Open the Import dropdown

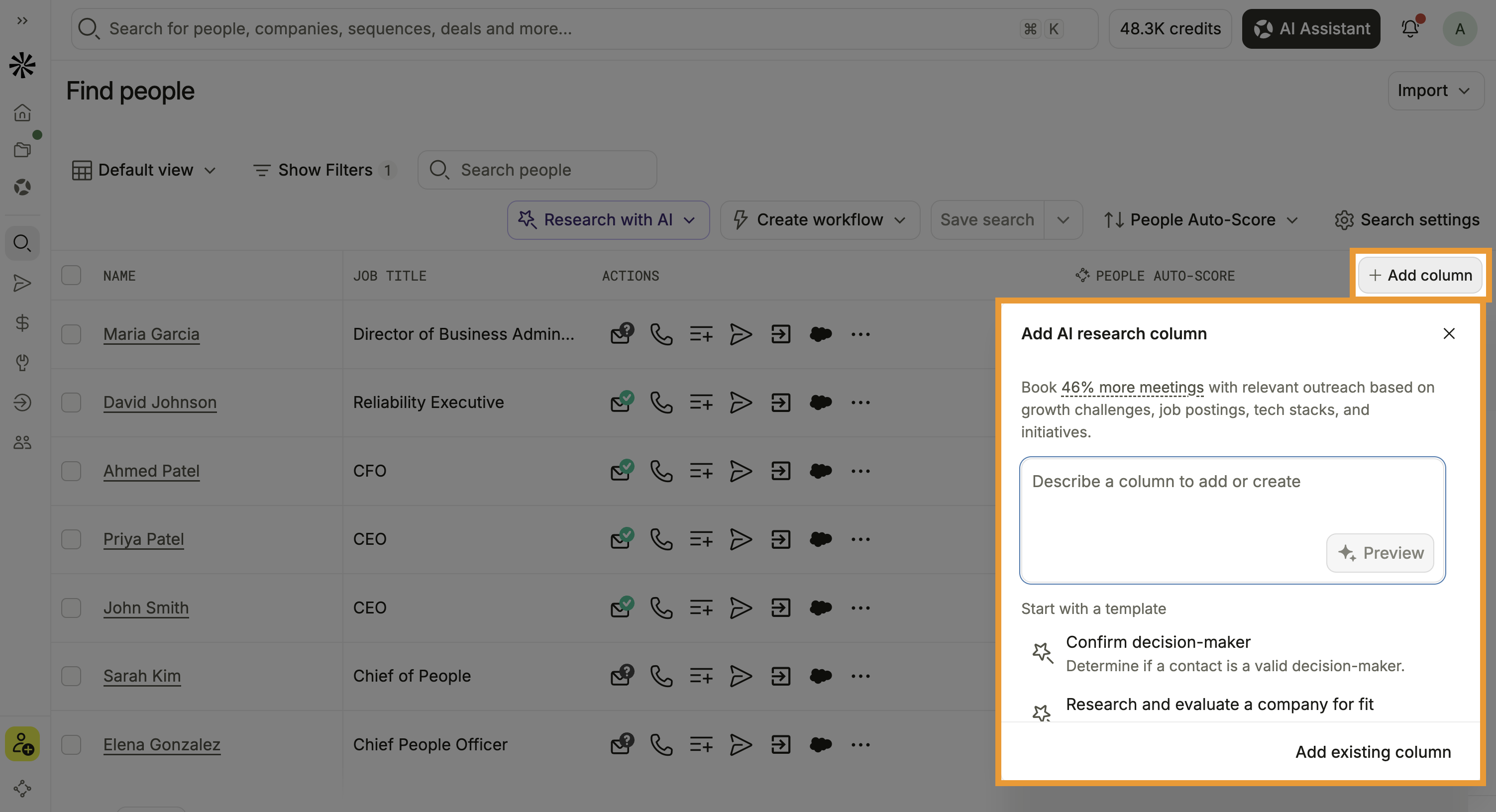click(x=1436, y=91)
